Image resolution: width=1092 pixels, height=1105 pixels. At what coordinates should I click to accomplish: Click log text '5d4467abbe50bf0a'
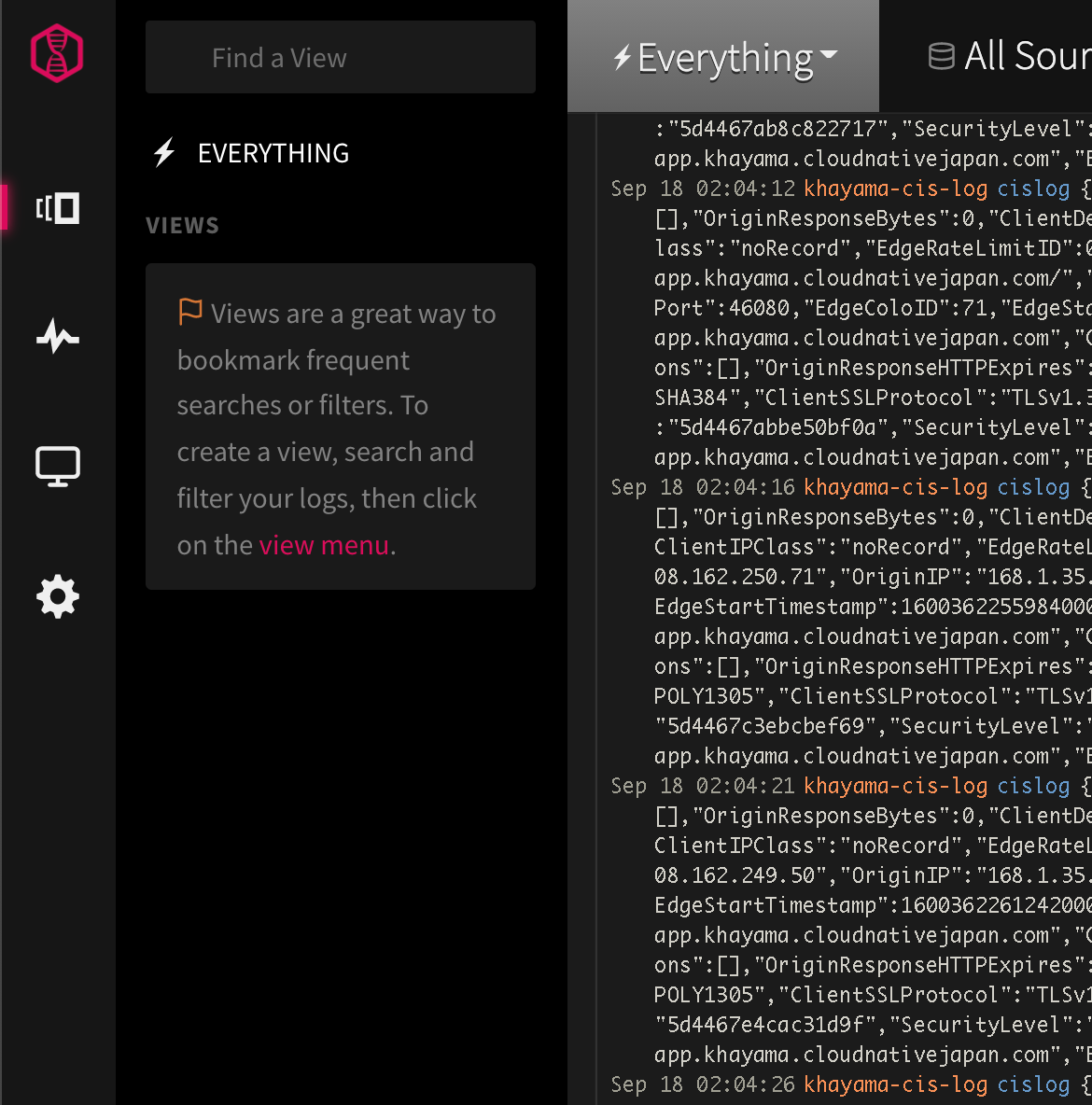778,427
